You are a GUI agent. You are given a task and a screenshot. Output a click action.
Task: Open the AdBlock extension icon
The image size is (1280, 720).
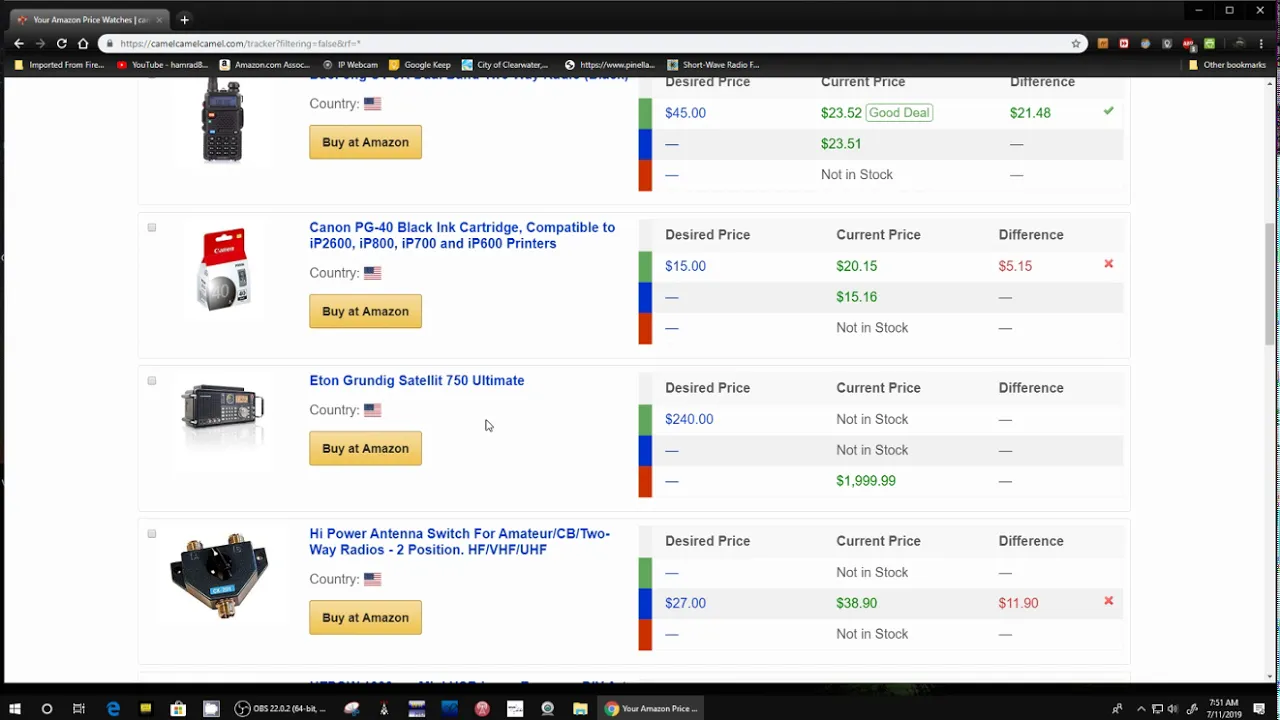(x=1188, y=43)
